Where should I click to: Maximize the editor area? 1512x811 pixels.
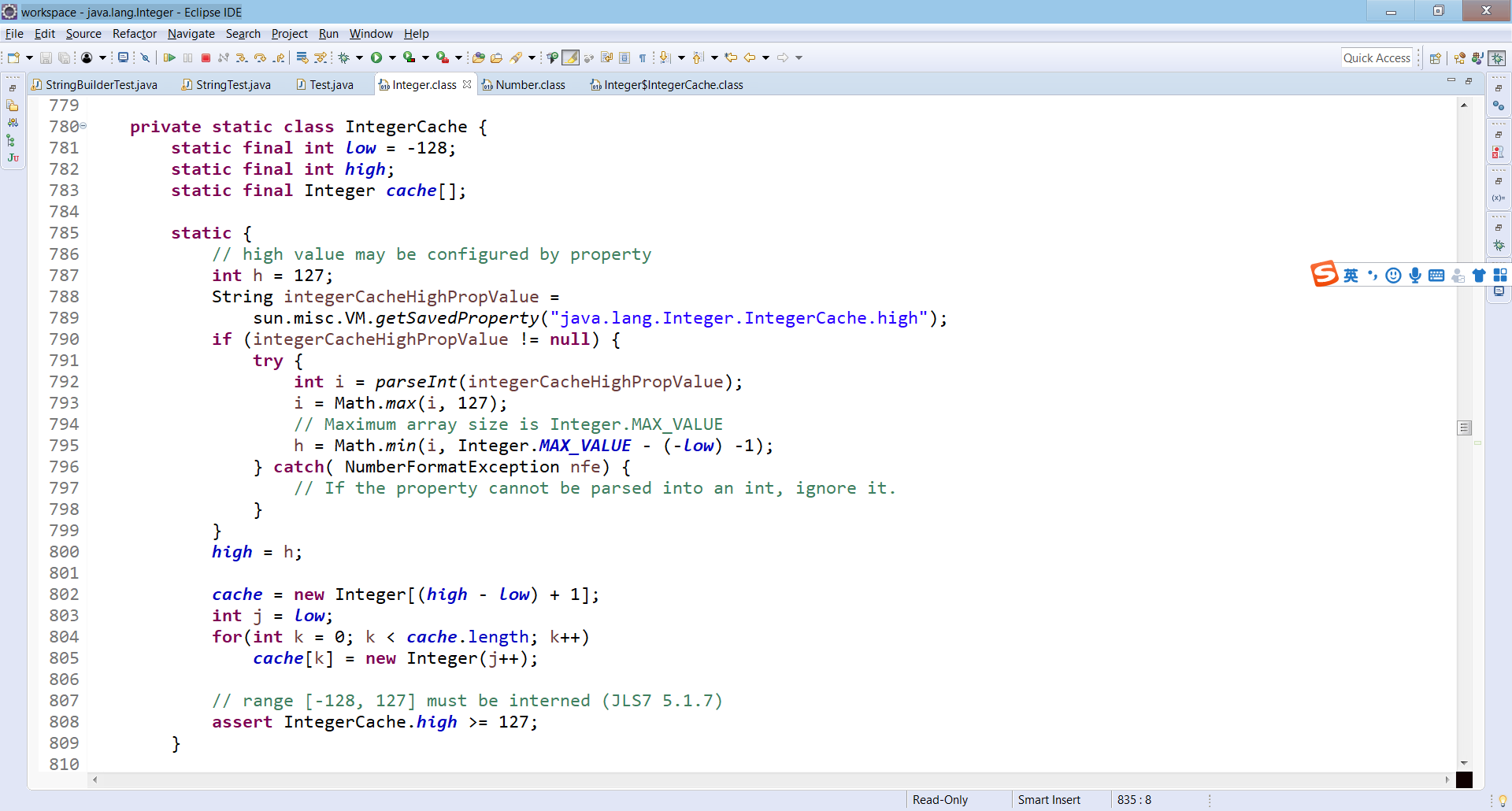(1469, 81)
